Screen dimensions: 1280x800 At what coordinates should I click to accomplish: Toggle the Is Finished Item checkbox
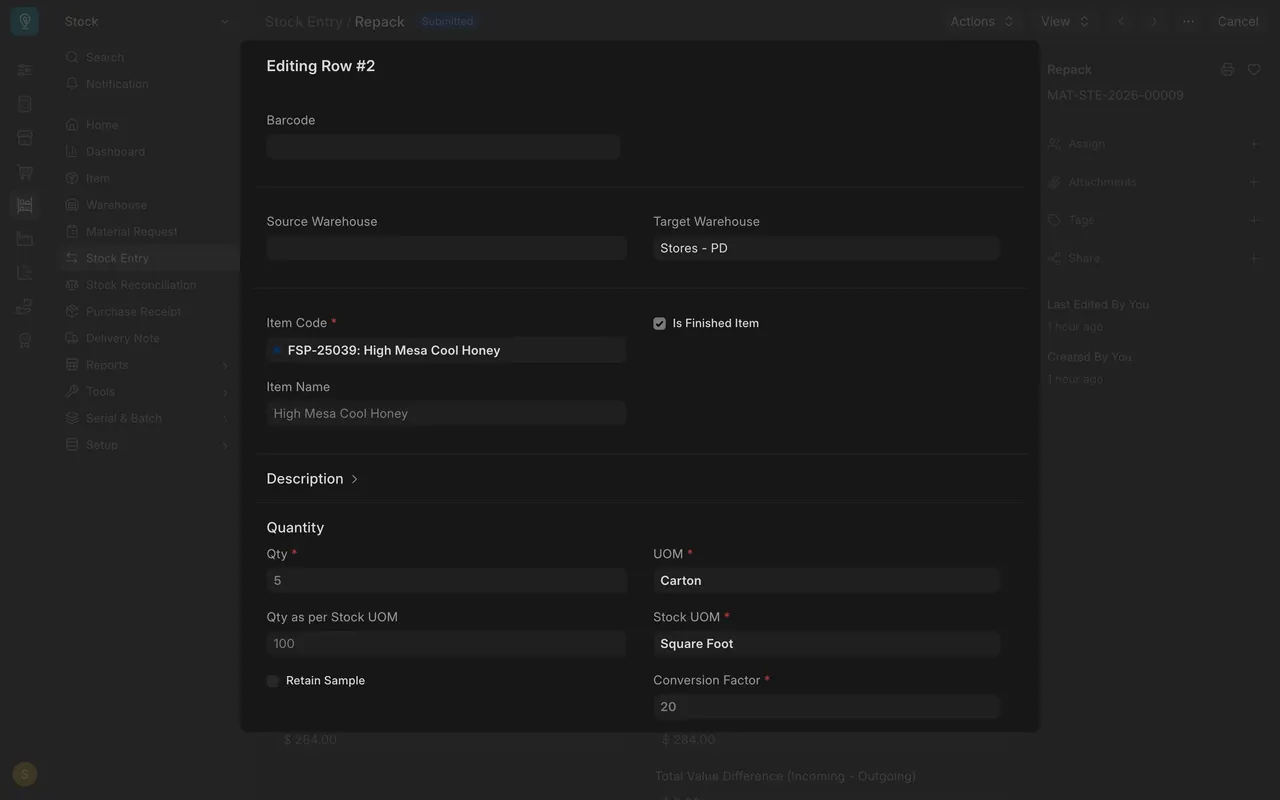[659, 323]
